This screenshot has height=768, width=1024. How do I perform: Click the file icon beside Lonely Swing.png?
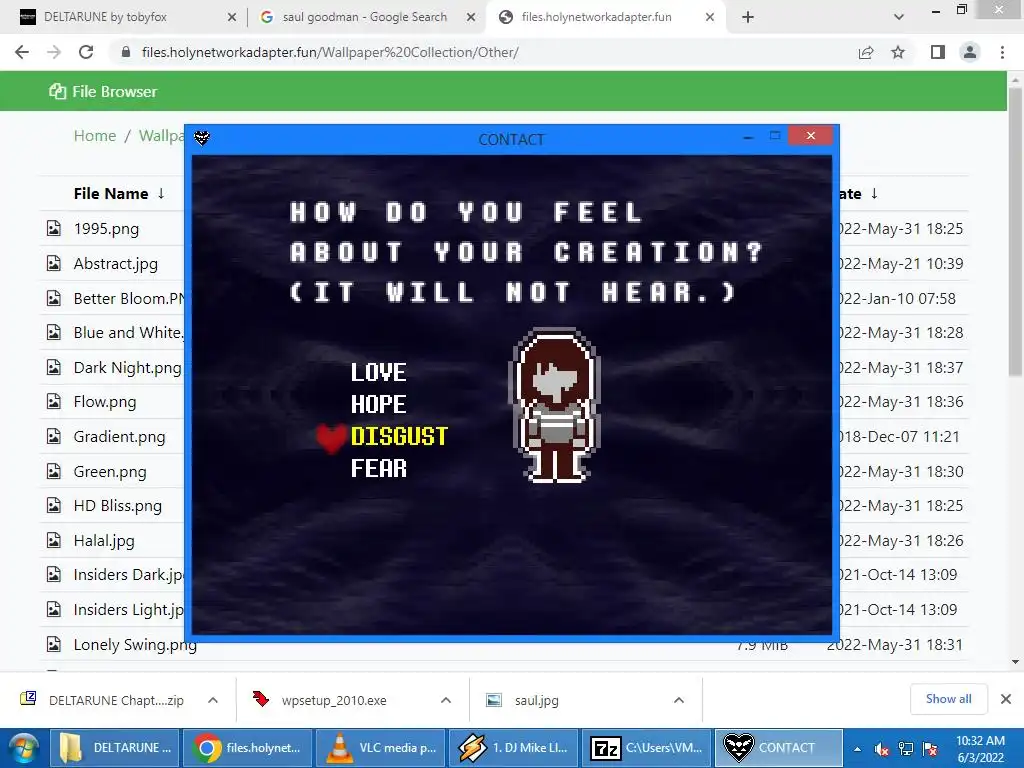[x=54, y=644]
